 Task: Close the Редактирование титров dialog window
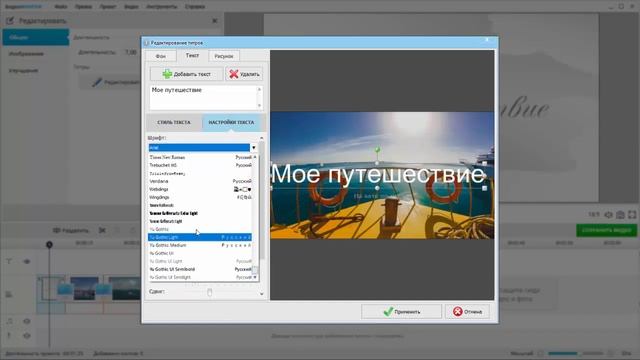pos(487,40)
